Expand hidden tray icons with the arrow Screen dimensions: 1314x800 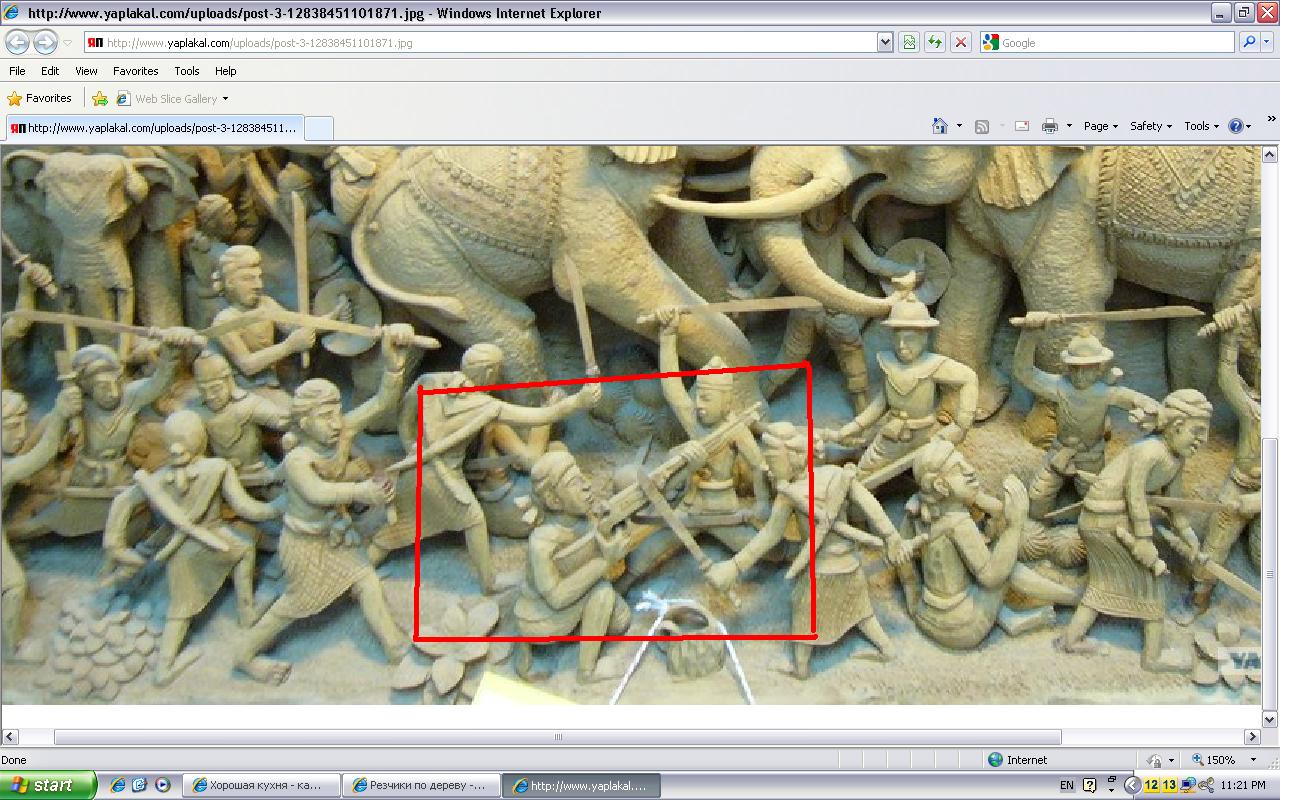point(1133,786)
